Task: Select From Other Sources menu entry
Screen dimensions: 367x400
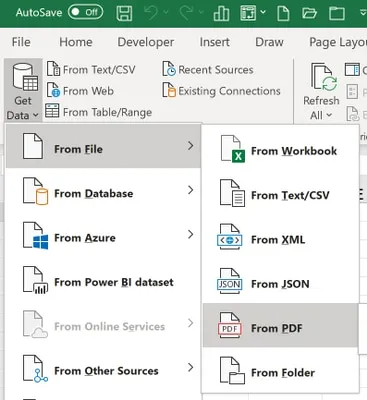Action: click(x=103, y=368)
